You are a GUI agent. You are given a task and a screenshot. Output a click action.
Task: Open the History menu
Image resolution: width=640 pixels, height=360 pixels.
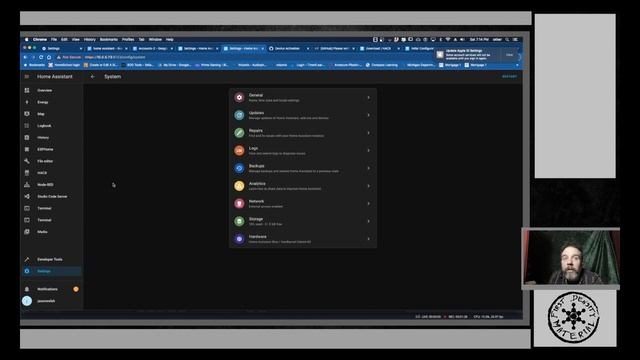point(89,40)
